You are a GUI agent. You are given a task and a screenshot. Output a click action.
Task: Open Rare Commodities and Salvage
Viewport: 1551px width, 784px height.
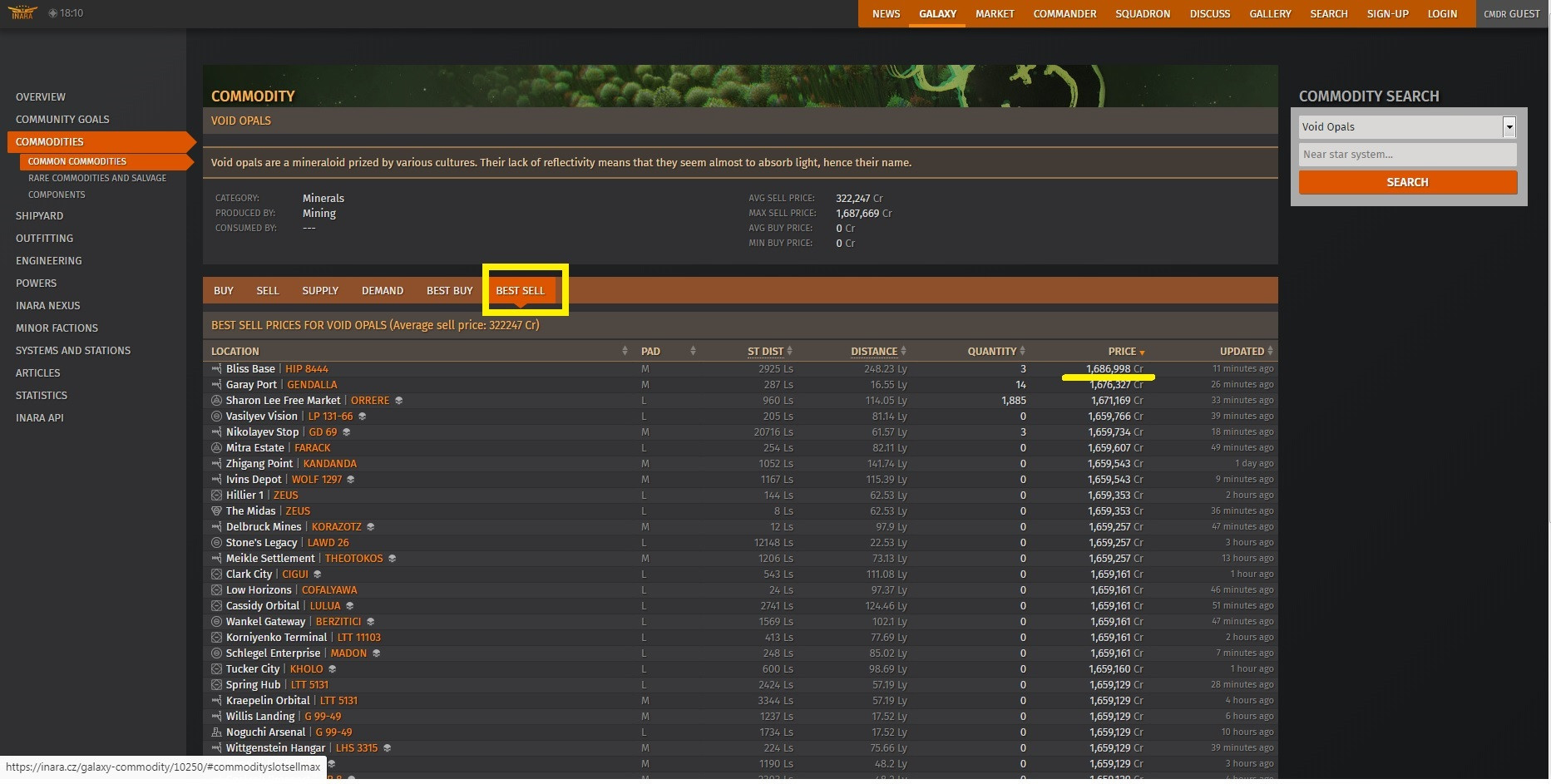point(97,178)
